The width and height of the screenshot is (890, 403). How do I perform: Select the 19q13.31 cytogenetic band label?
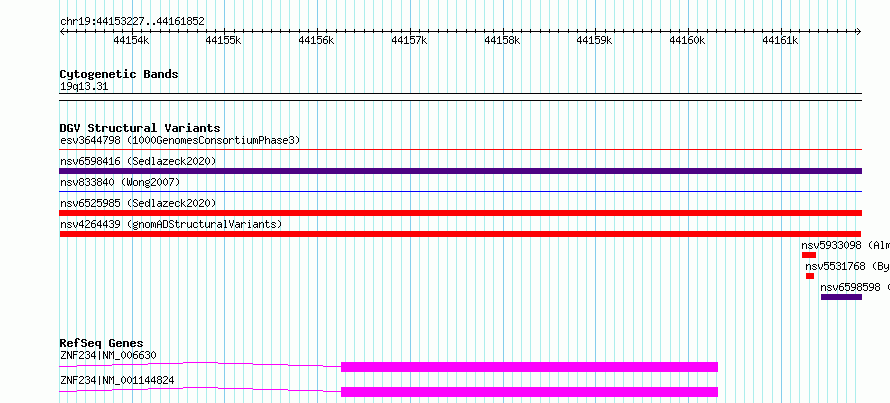83,87
